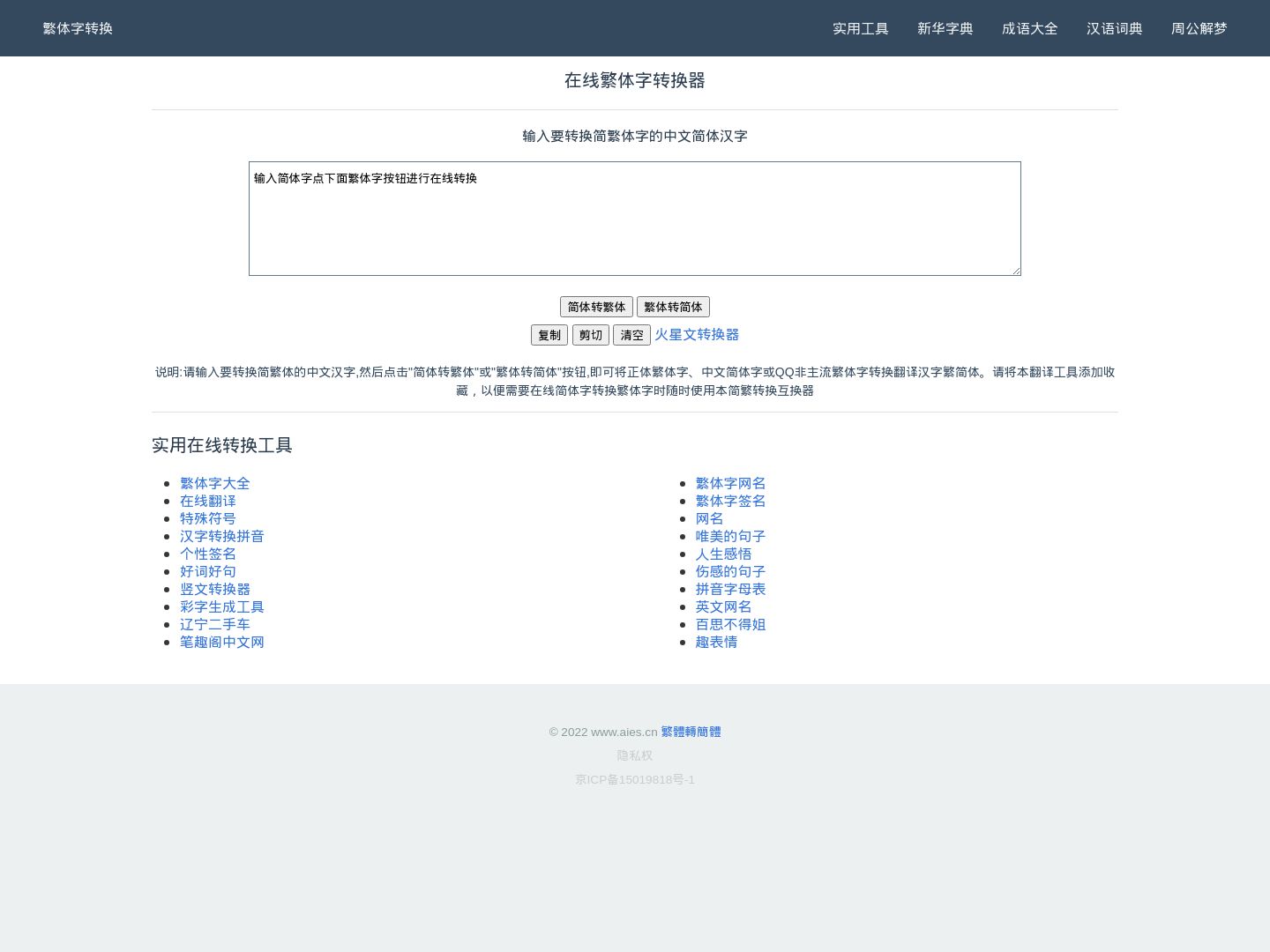Click the 简体转繁体 convert button
Screen dimensions: 1270x952
pyautogui.click(x=596, y=307)
